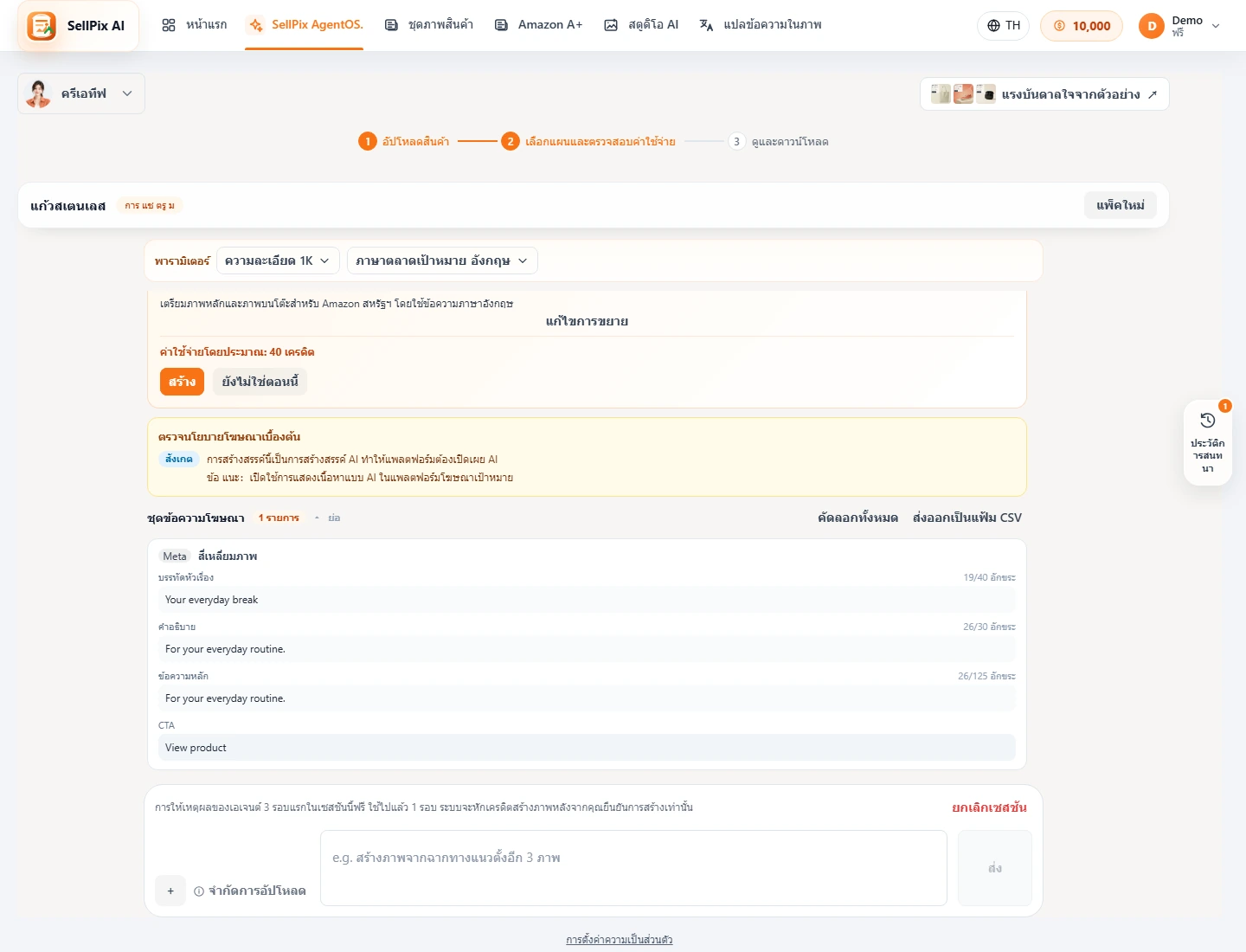Open the Amazon A+ menu item
1246x952 pixels.
(538, 25)
